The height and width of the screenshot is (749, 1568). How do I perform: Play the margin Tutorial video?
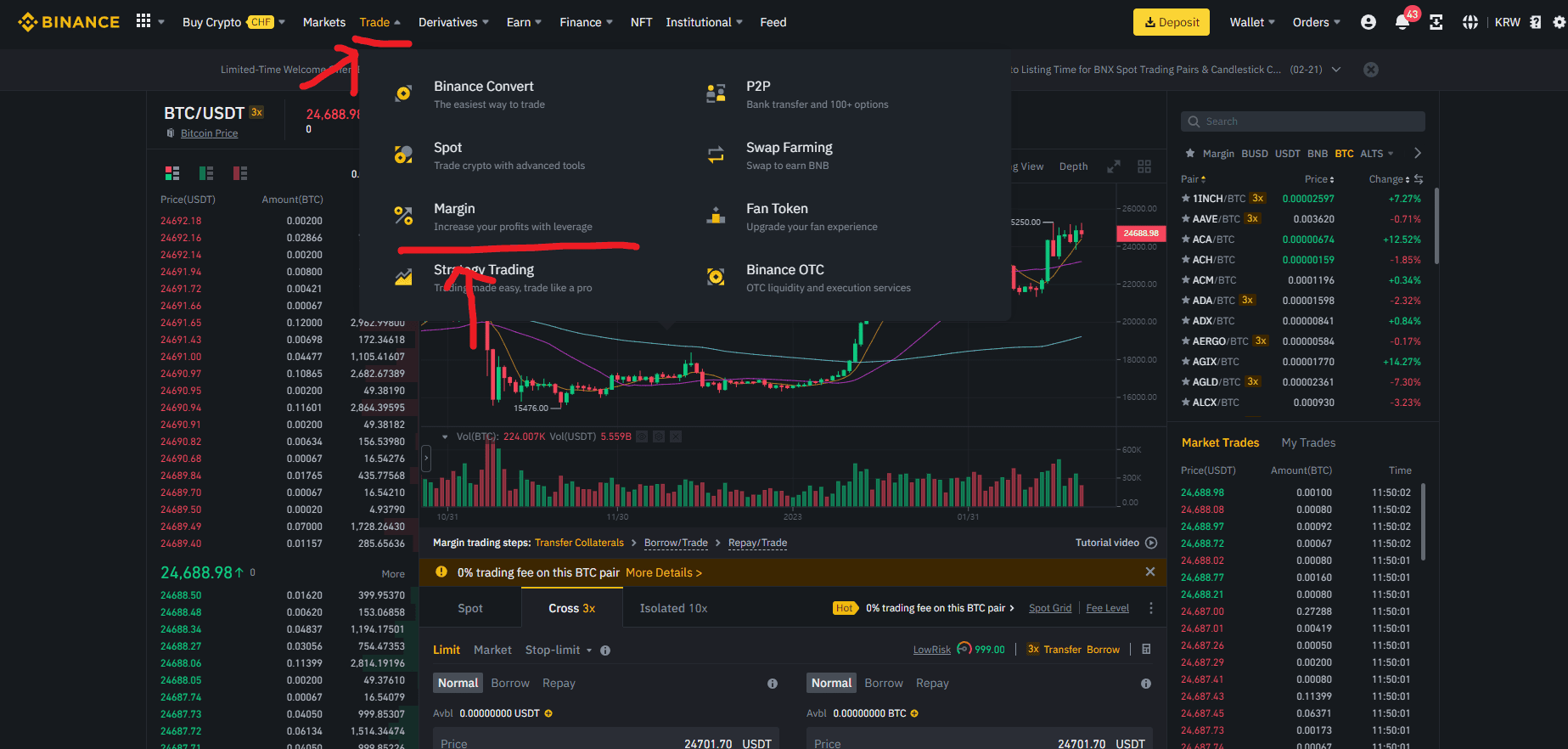(1151, 543)
